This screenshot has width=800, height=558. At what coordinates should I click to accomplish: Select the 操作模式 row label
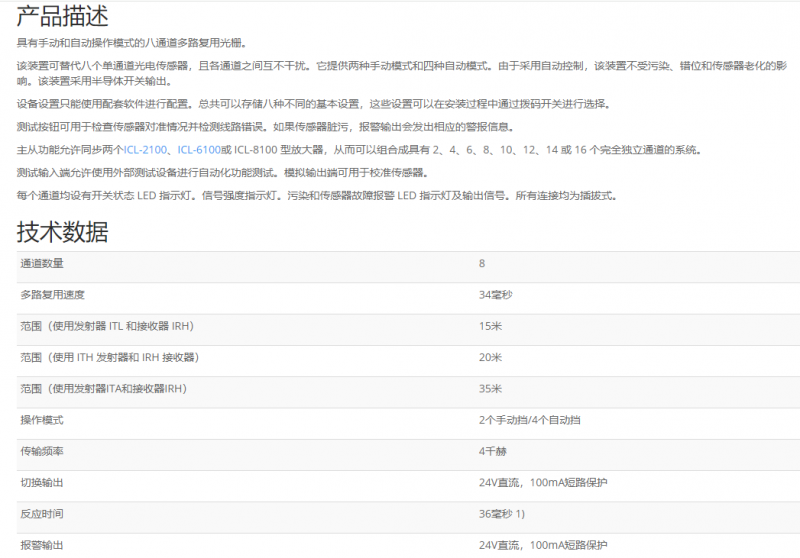click(42, 420)
